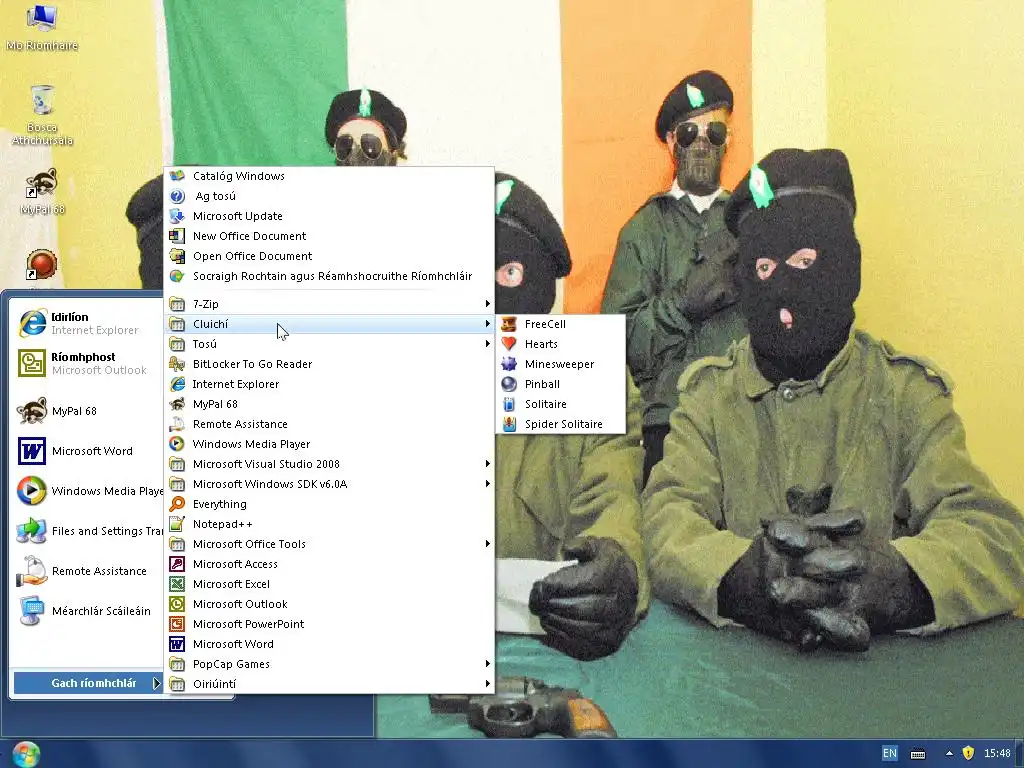Click the Catalóg Windows icon
This screenshot has width=1024, height=768.
pos(177,176)
